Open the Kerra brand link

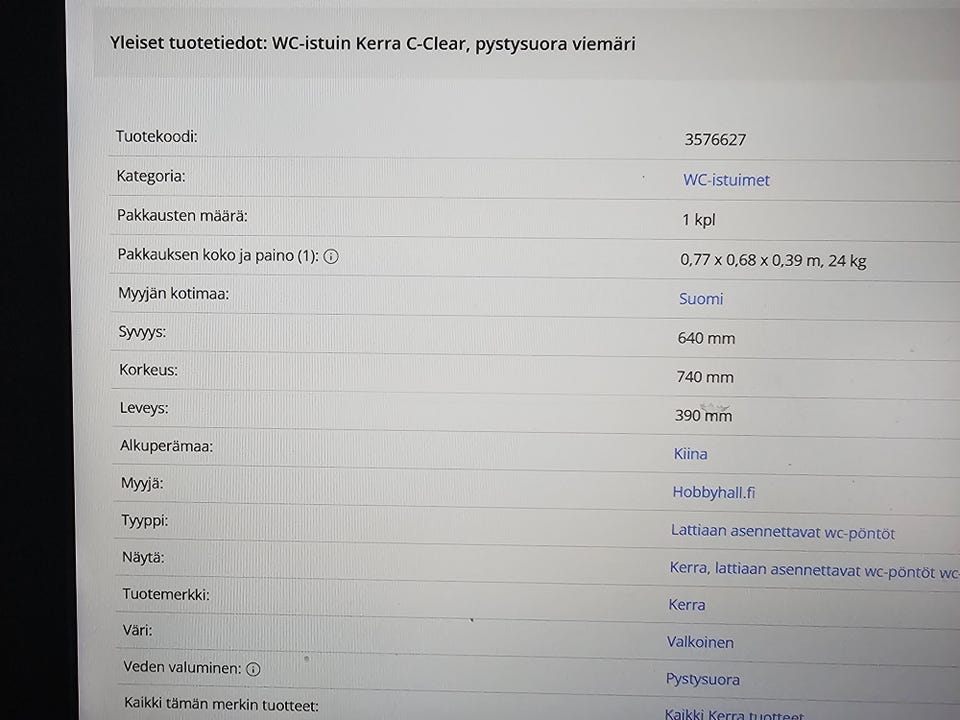pos(686,605)
